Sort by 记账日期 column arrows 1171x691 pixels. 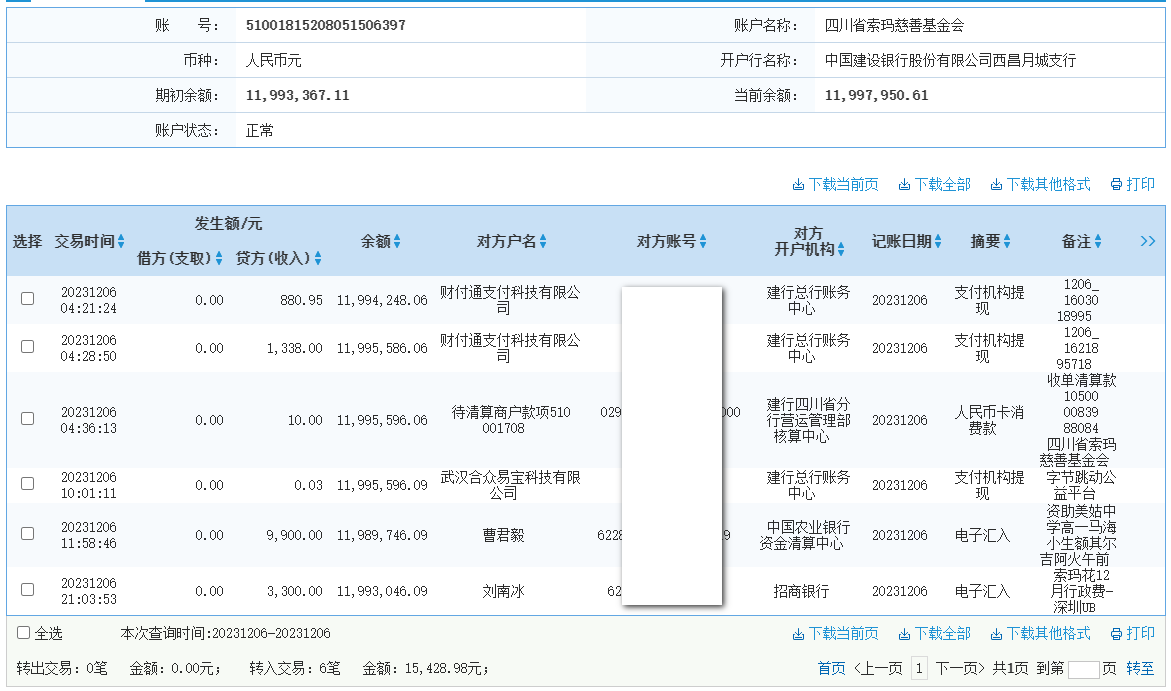click(x=938, y=241)
